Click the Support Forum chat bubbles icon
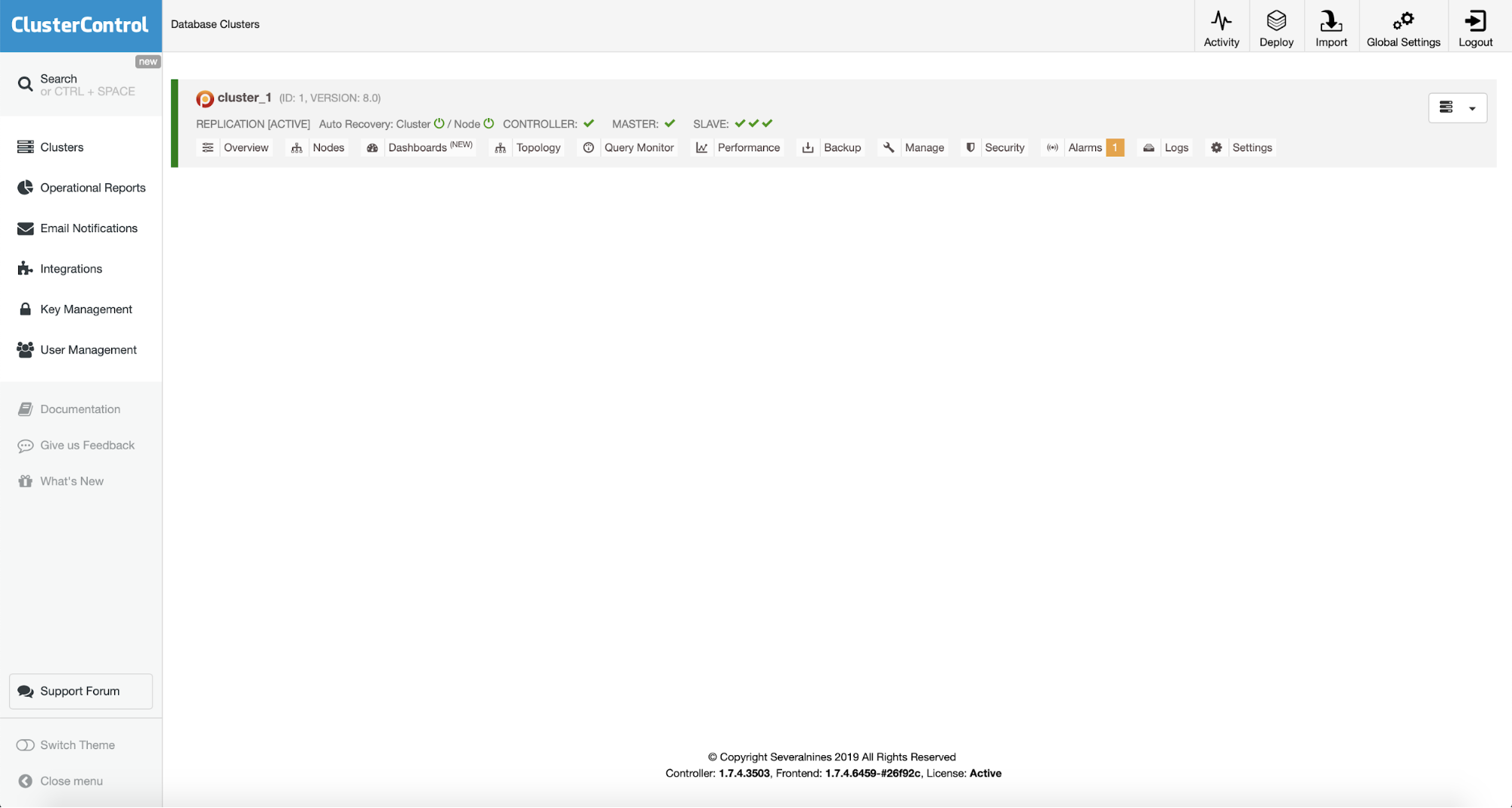The image size is (1512, 808). tap(25, 691)
